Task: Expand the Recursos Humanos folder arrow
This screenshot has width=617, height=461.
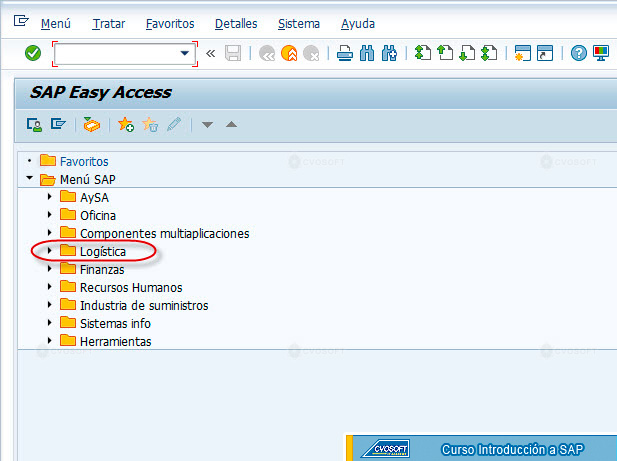Action: (50, 286)
